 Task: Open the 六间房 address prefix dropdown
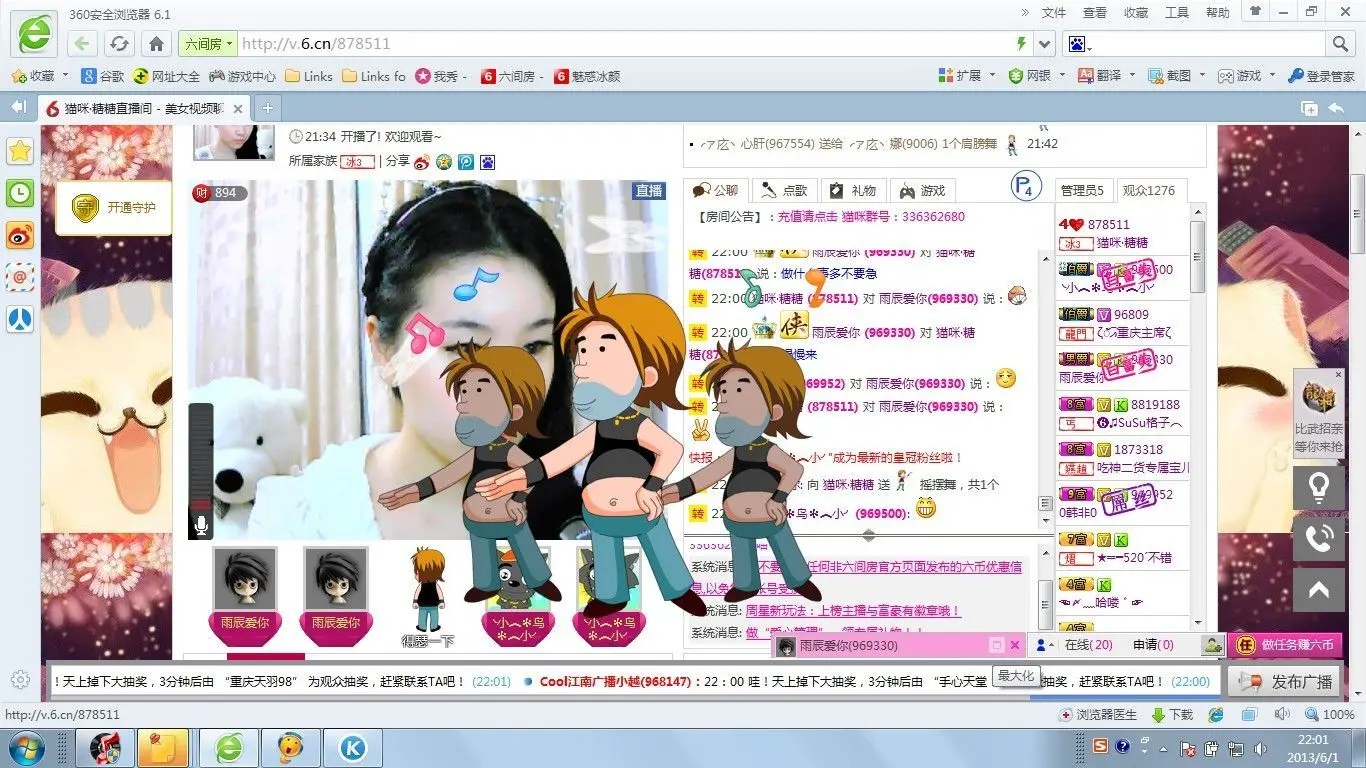[207, 44]
